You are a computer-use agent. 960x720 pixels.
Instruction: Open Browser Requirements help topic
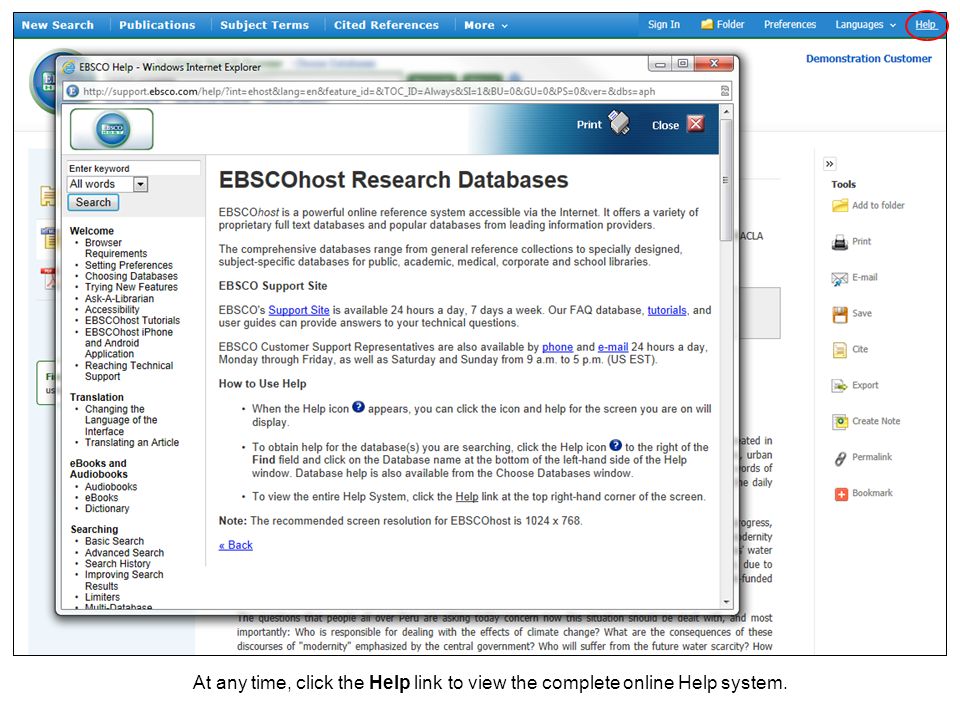pos(116,248)
